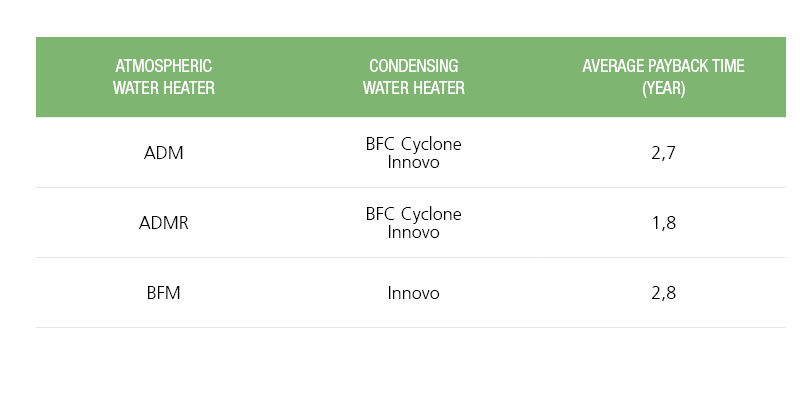800x400 pixels.
Task: Click BFC Cyclone in the ADM row
Action: (x=413, y=144)
